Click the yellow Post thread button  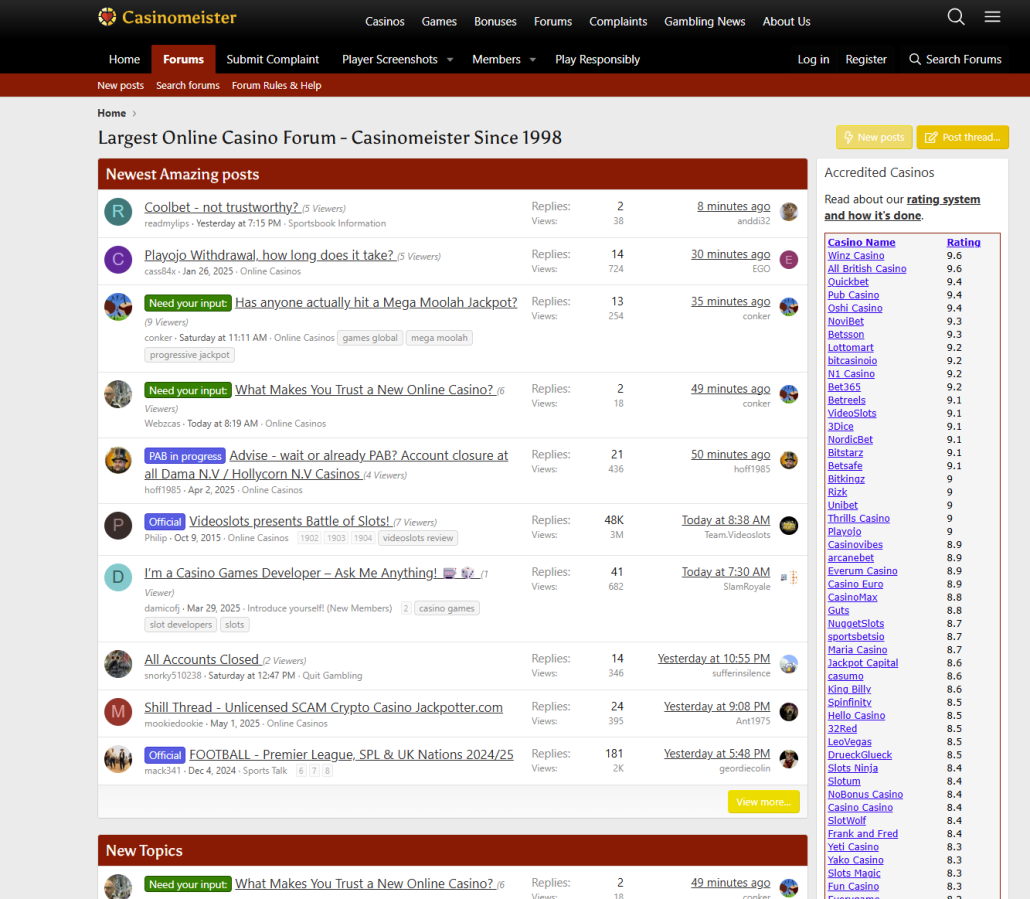click(962, 137)
